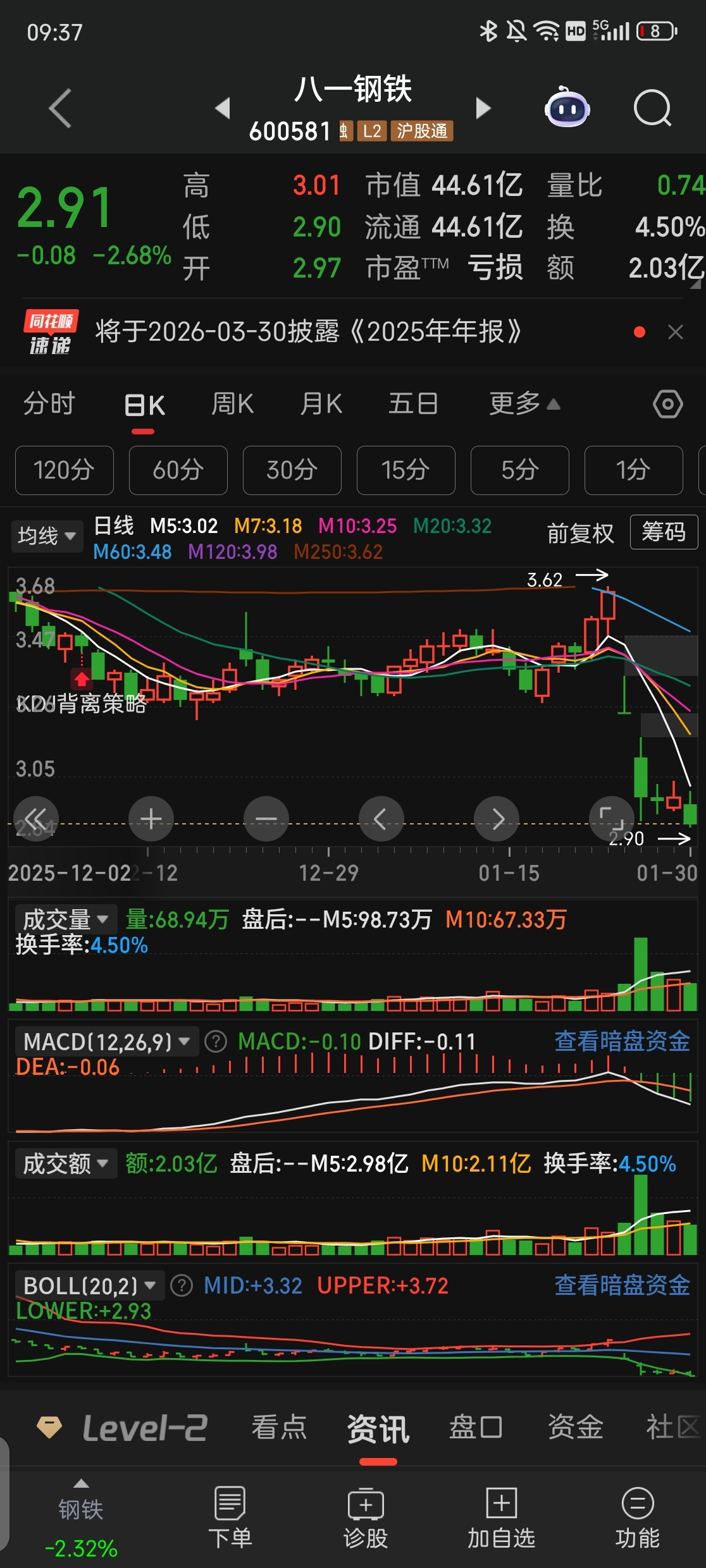Open 成交额 indicator dropdown
Viewport: 706px width, 1568px height.
[x=66, y=1163]
